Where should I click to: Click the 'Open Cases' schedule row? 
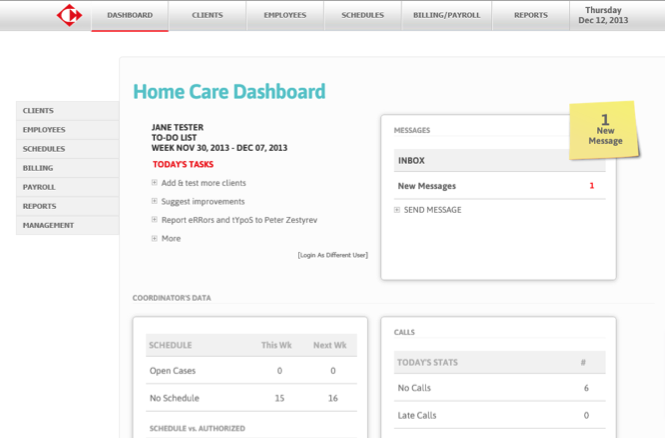click(x=251, y=371)
